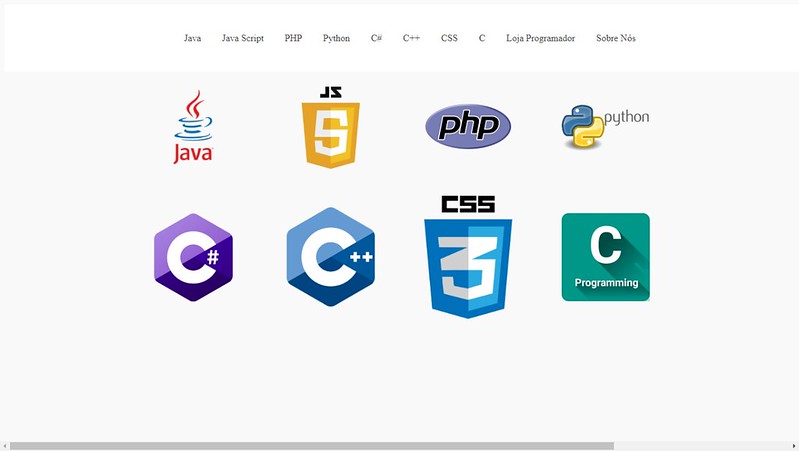The image size is (799, 451).
Task: Open the green C Programming logo
Action: tap(605, 257)
